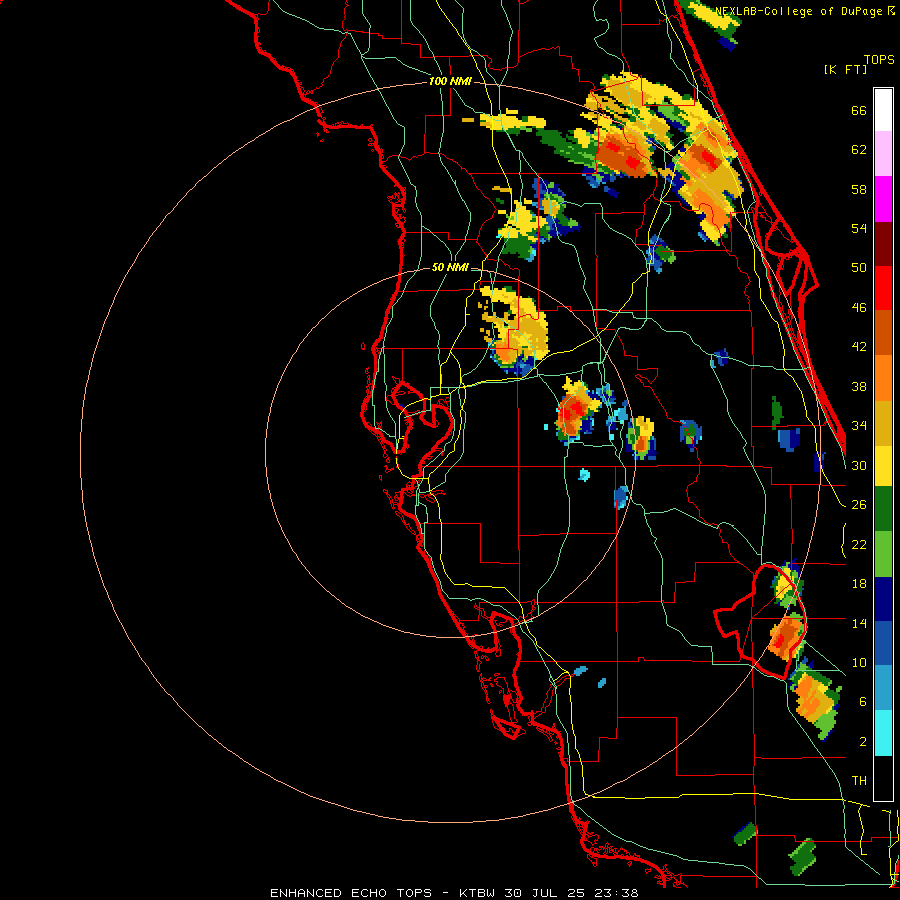Click the "6" legend value
Viewport: 900px width, 900px height.
[863, 702]
